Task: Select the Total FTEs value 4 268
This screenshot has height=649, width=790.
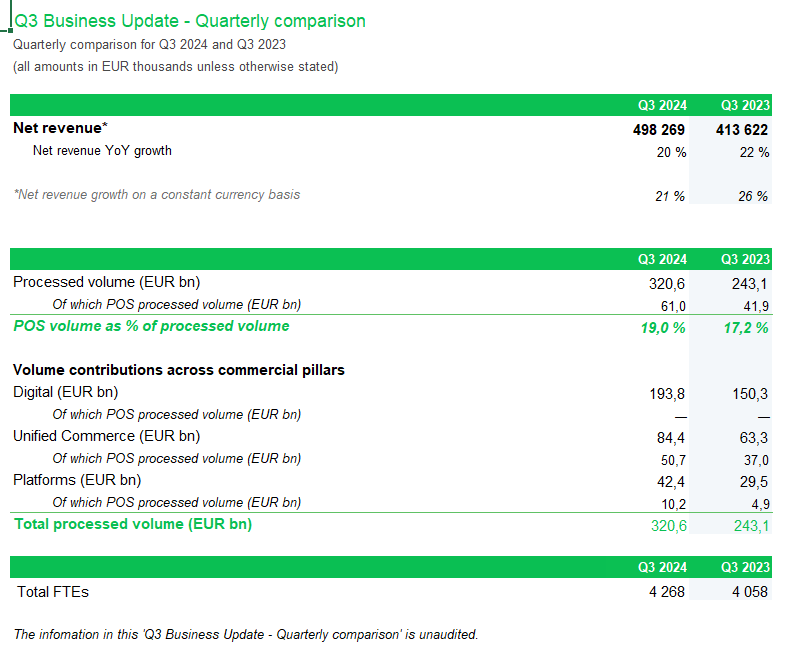Action: click(666, 592)
